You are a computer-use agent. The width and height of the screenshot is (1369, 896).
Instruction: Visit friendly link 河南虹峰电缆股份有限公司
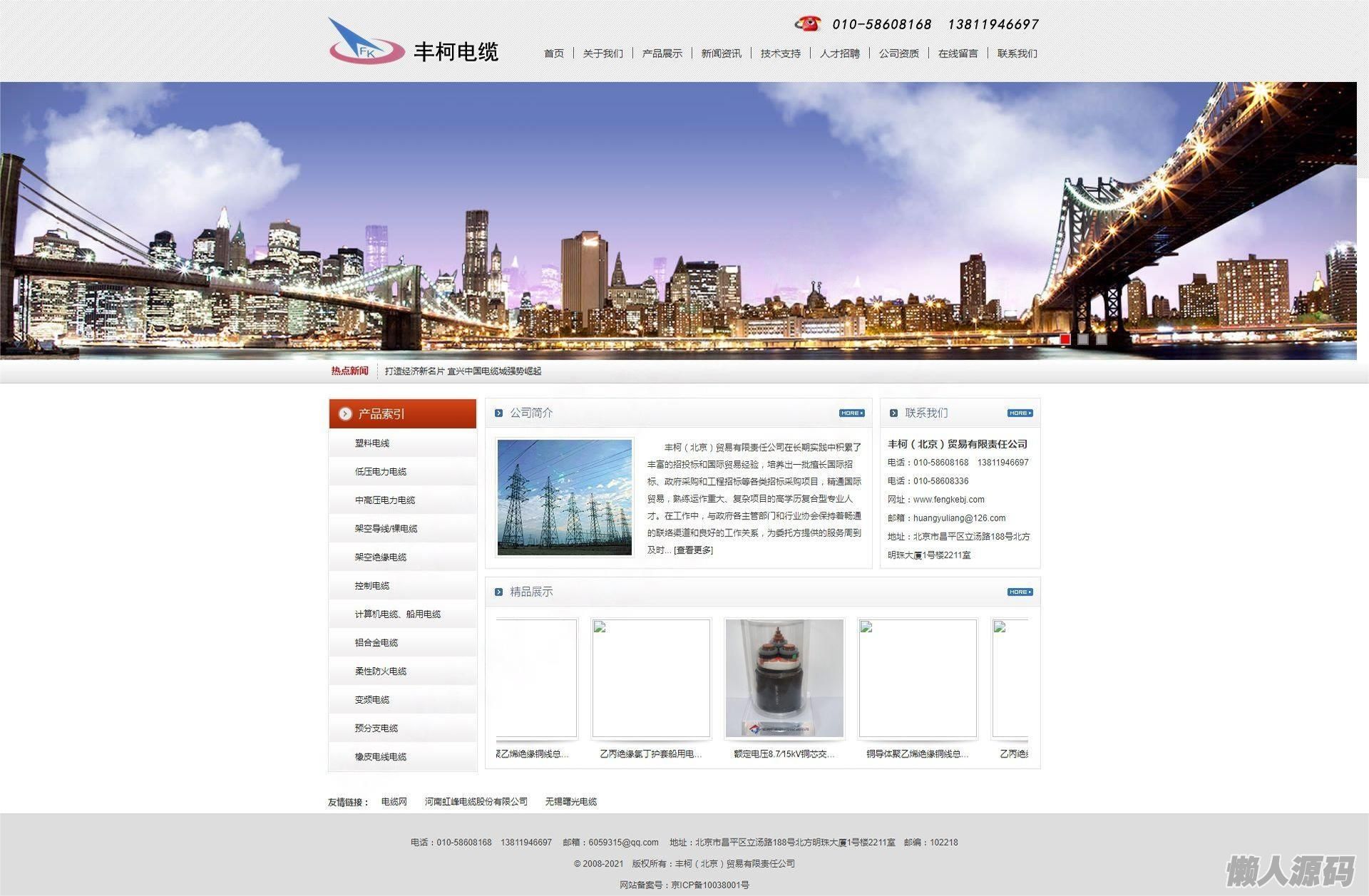[476, 801]
